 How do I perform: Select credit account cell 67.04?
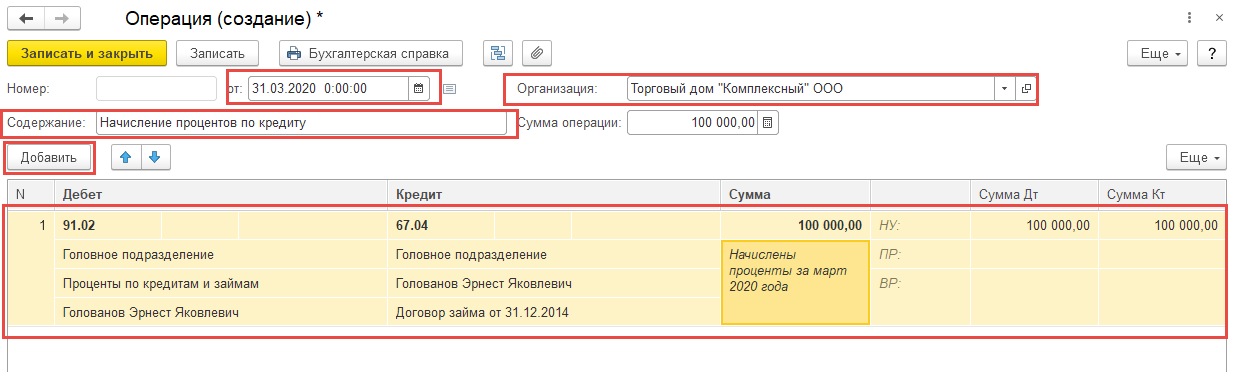[x=441, y=226]
